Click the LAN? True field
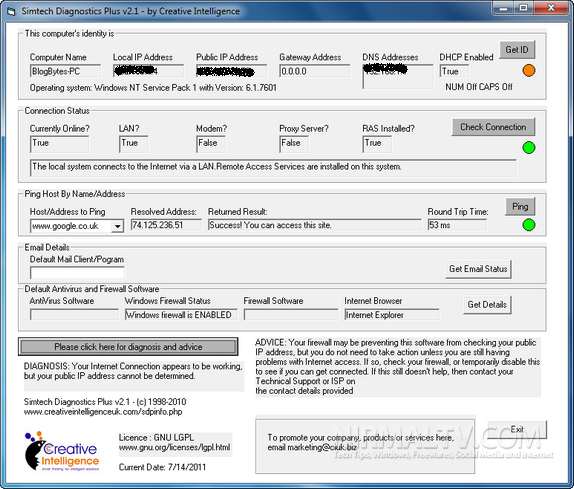This screenshot has width=574, height=489. coord(134,144)
